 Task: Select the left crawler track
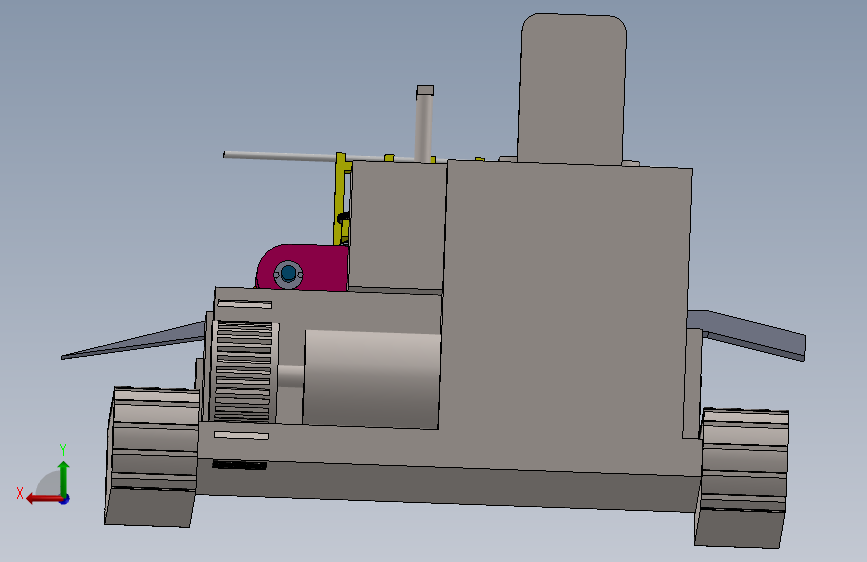(x=152, y=456)
